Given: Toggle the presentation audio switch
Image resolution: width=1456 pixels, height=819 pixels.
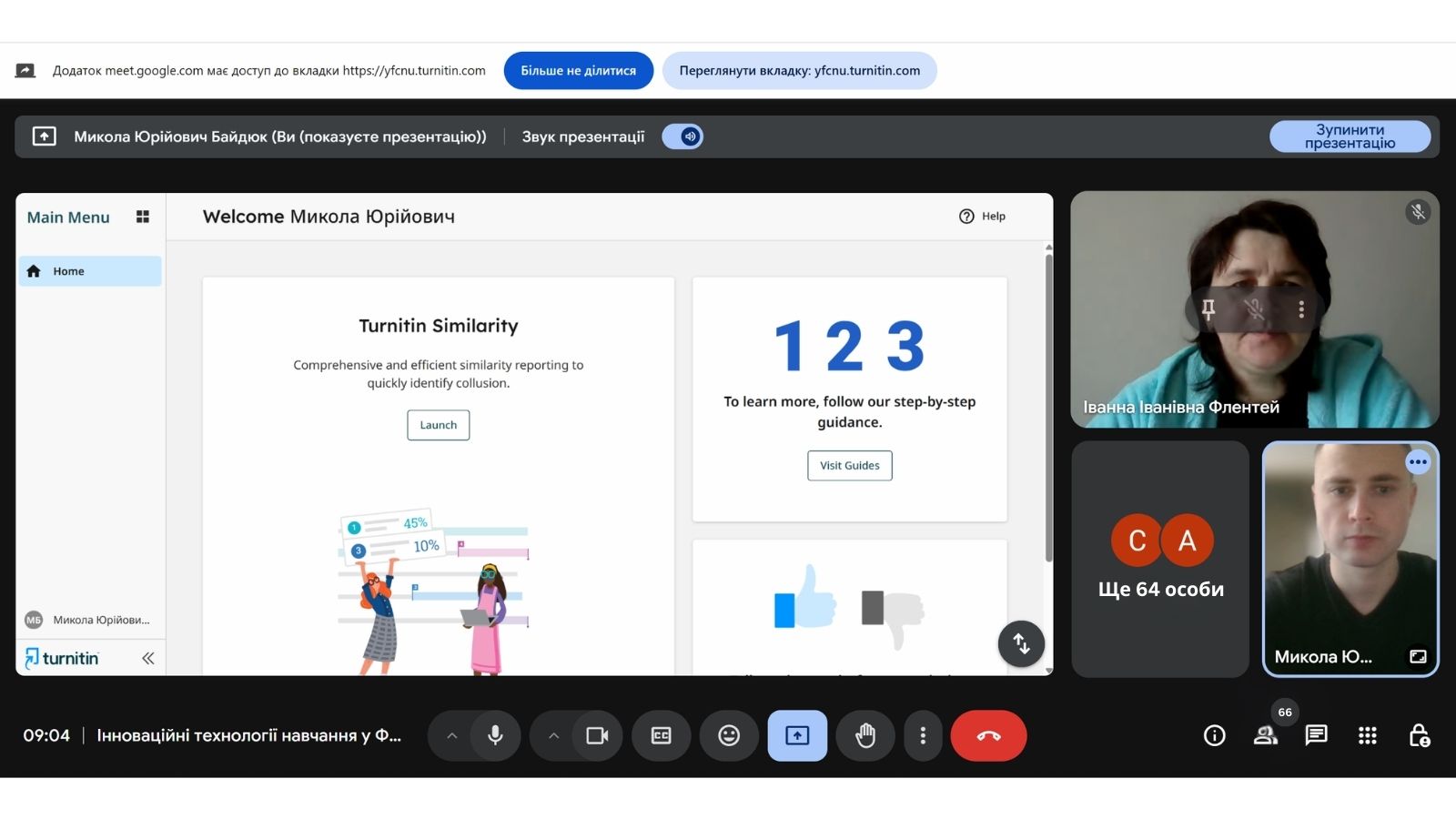Looking at the screenshot, I should (682, 136).
